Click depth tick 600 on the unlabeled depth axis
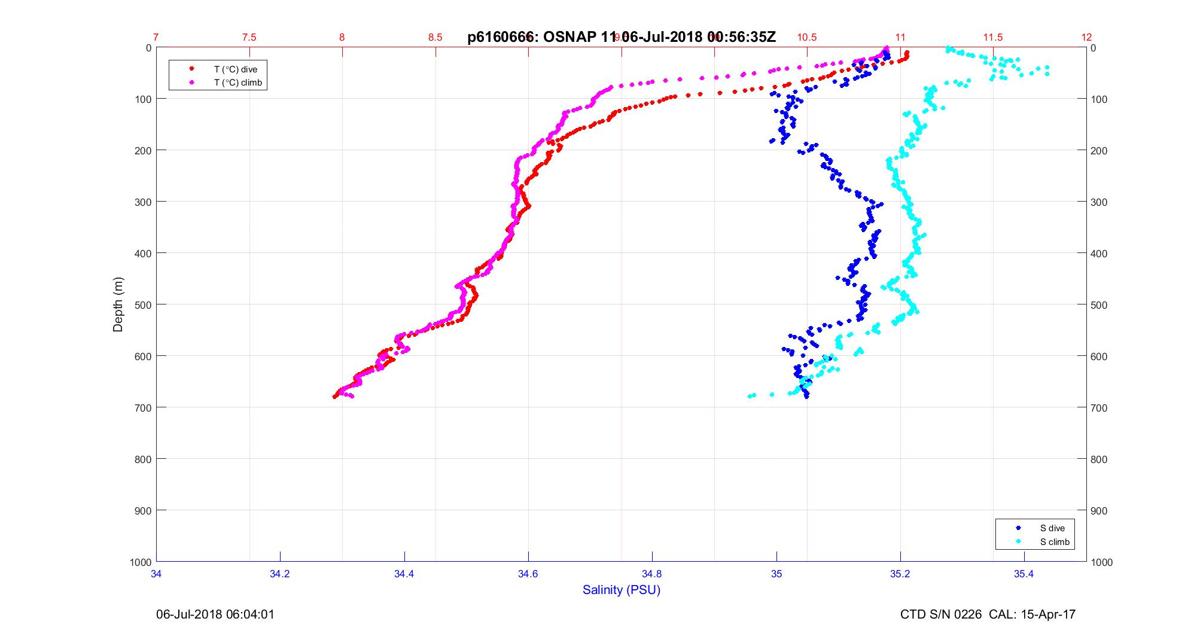The image size is (1200, 632). click(1100, 356)
